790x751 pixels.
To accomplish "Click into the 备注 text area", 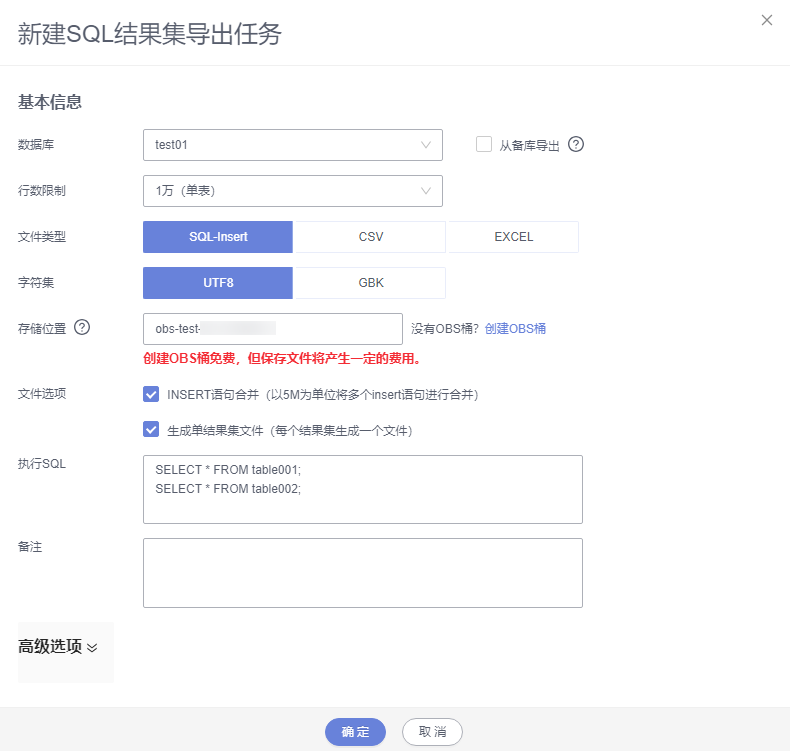I will point(362,572).
